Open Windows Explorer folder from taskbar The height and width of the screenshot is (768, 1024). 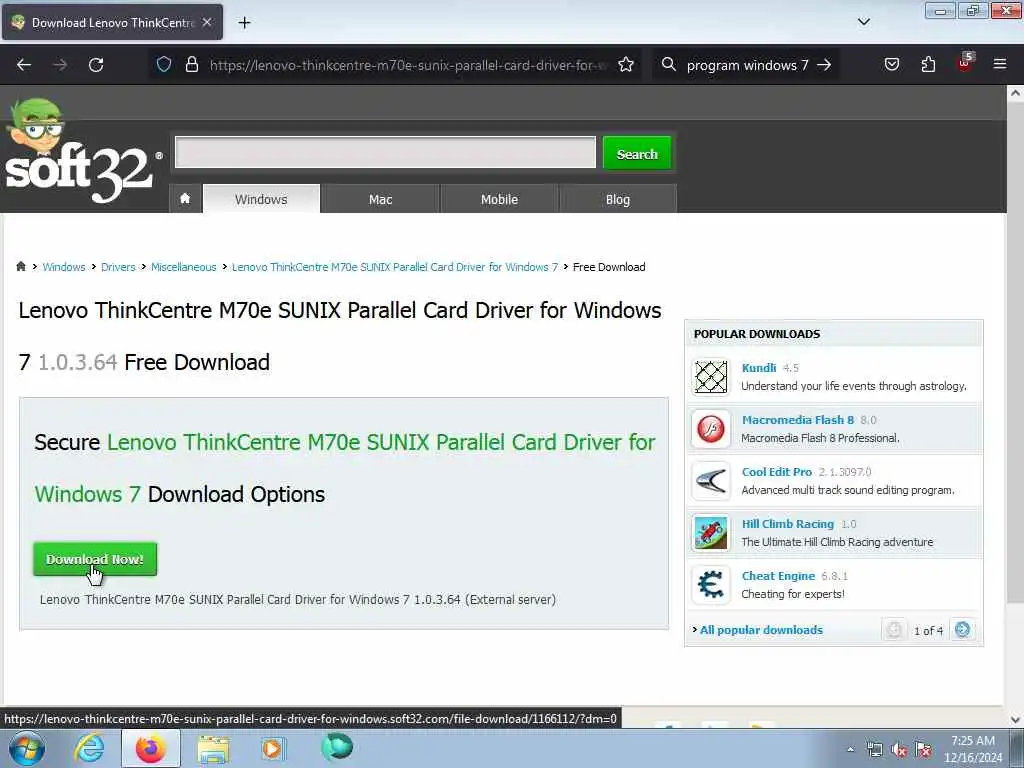(x=214, y=748)
